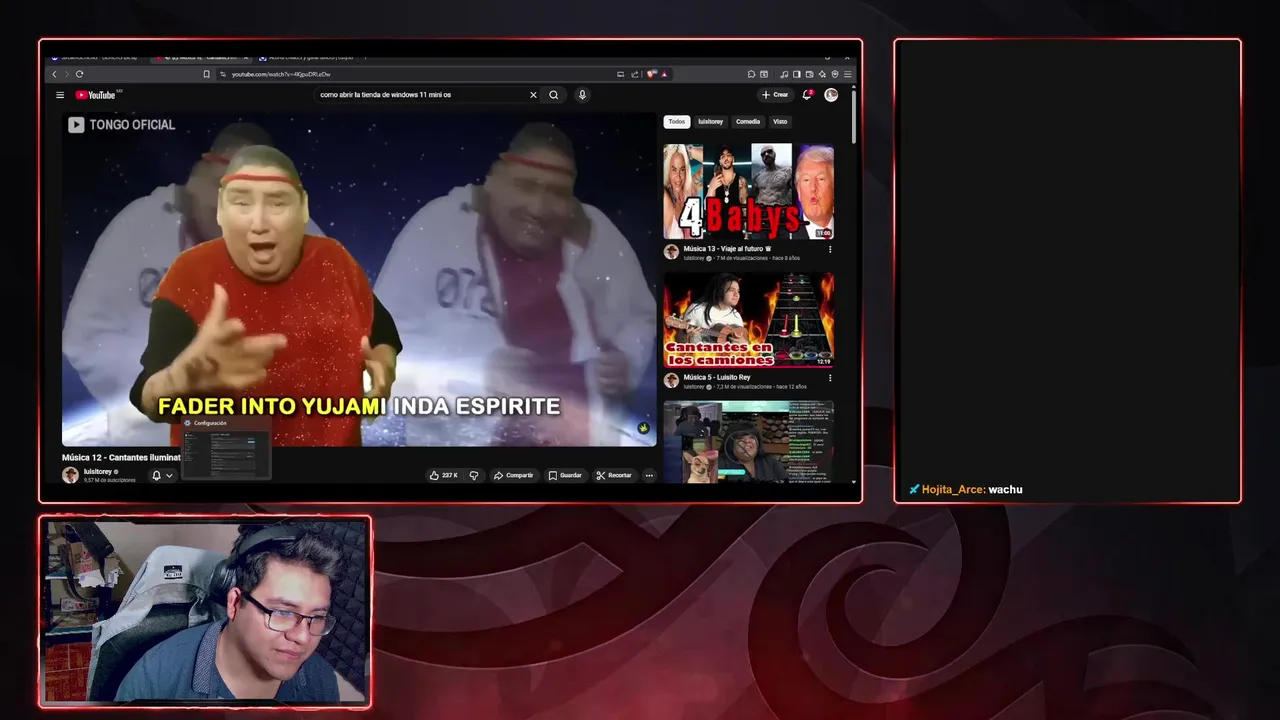
Task: Click the channel badge in video corner
Action: point(643,428)
